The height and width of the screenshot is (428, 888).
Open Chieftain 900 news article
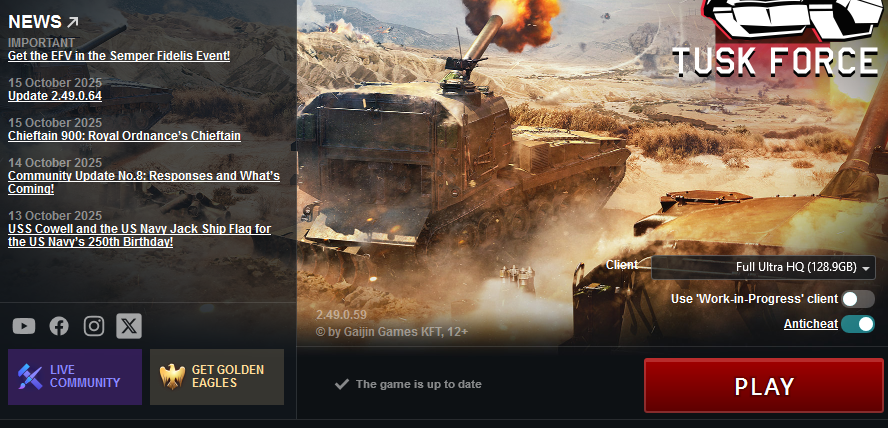124,136
